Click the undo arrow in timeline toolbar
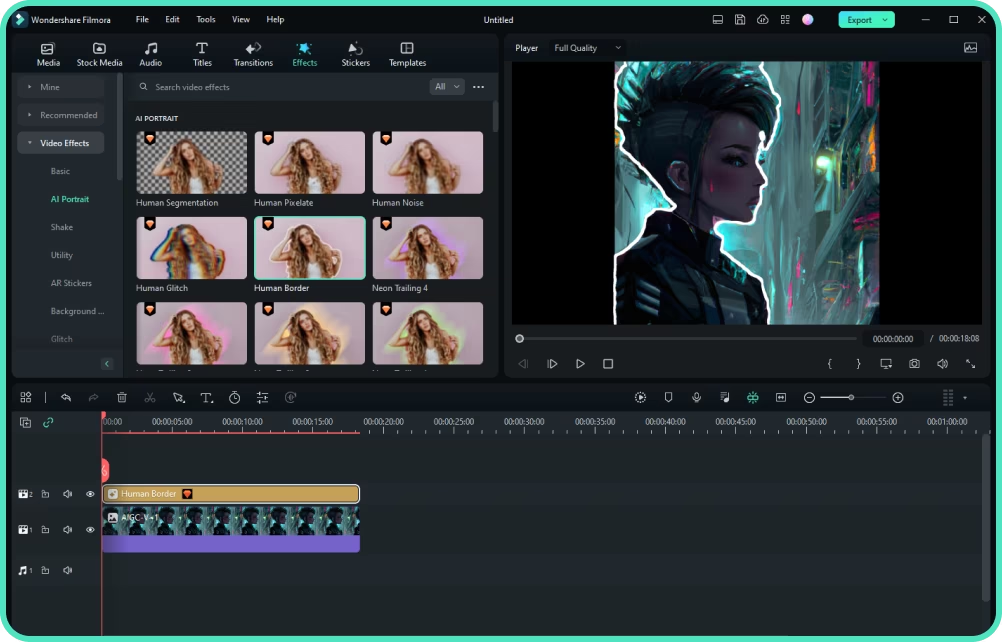Screen dimensions: 1002x642 66,397
